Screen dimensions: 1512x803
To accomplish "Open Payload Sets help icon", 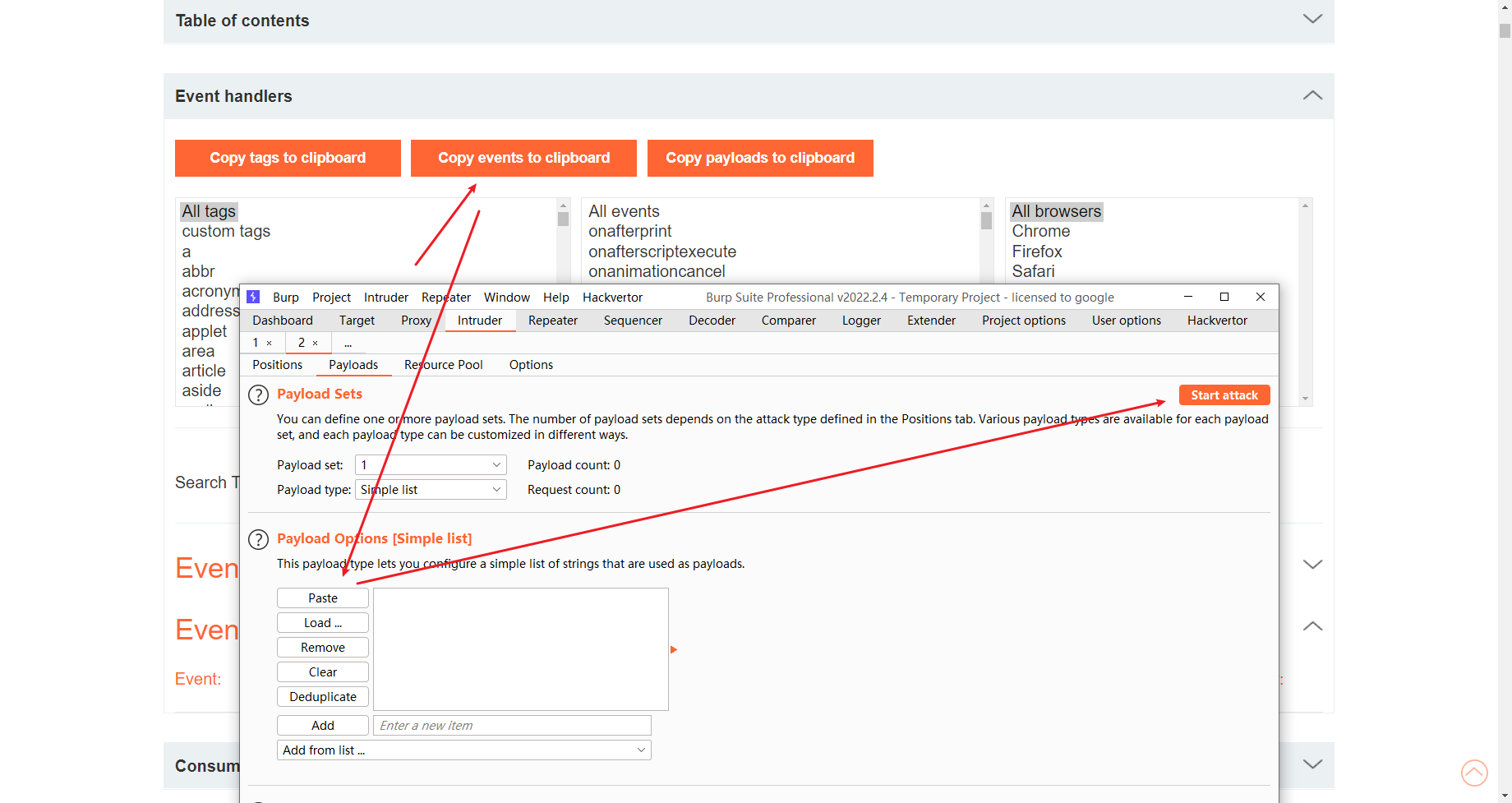I will (x=258, y=395).
